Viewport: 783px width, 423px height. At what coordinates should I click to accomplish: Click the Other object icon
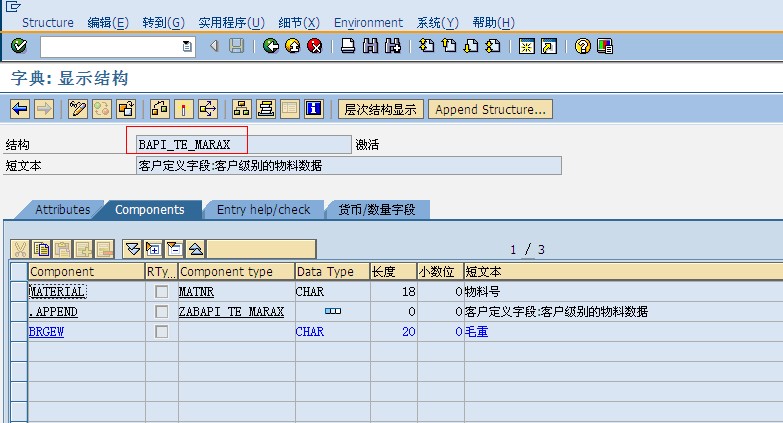pos(126,109)
